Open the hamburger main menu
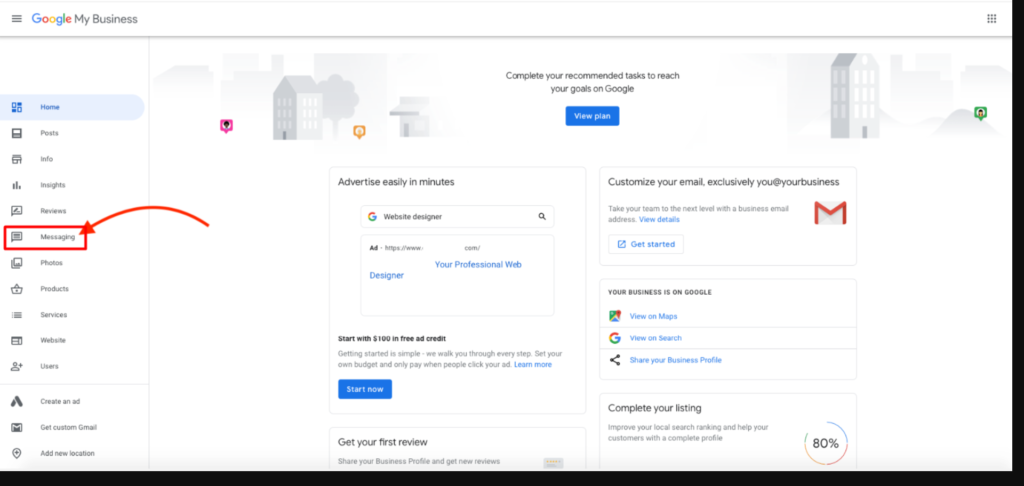The height and width of the screenshot is (486, 1024). pos(16,19)
